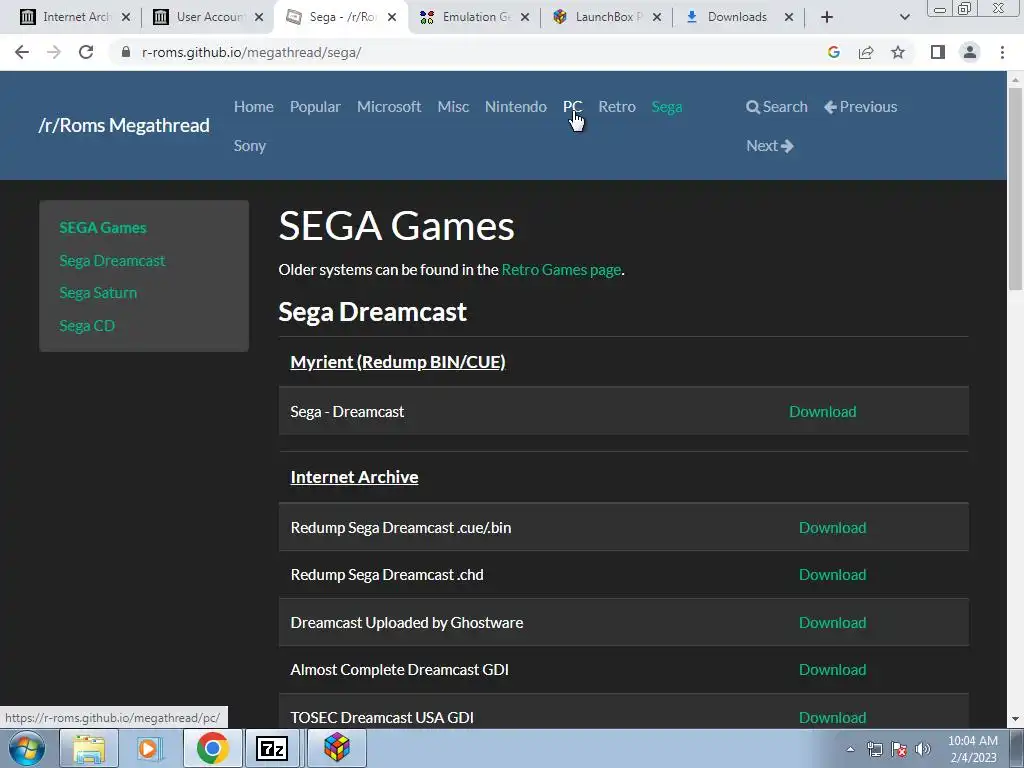Jump to Sega Dreamcast in sidebar
Viewport: 1024px width, 768px height.
pyautogui.click(x=112, y=261)
